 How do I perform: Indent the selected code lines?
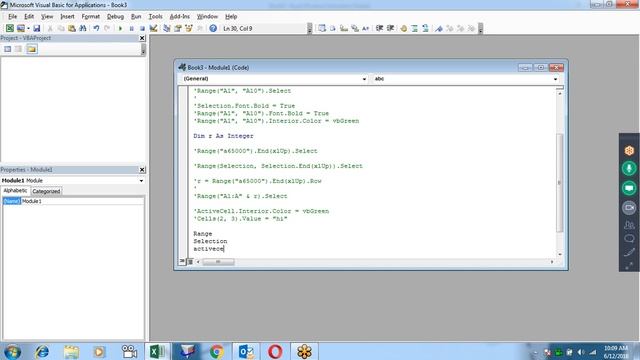click(380, 28)
